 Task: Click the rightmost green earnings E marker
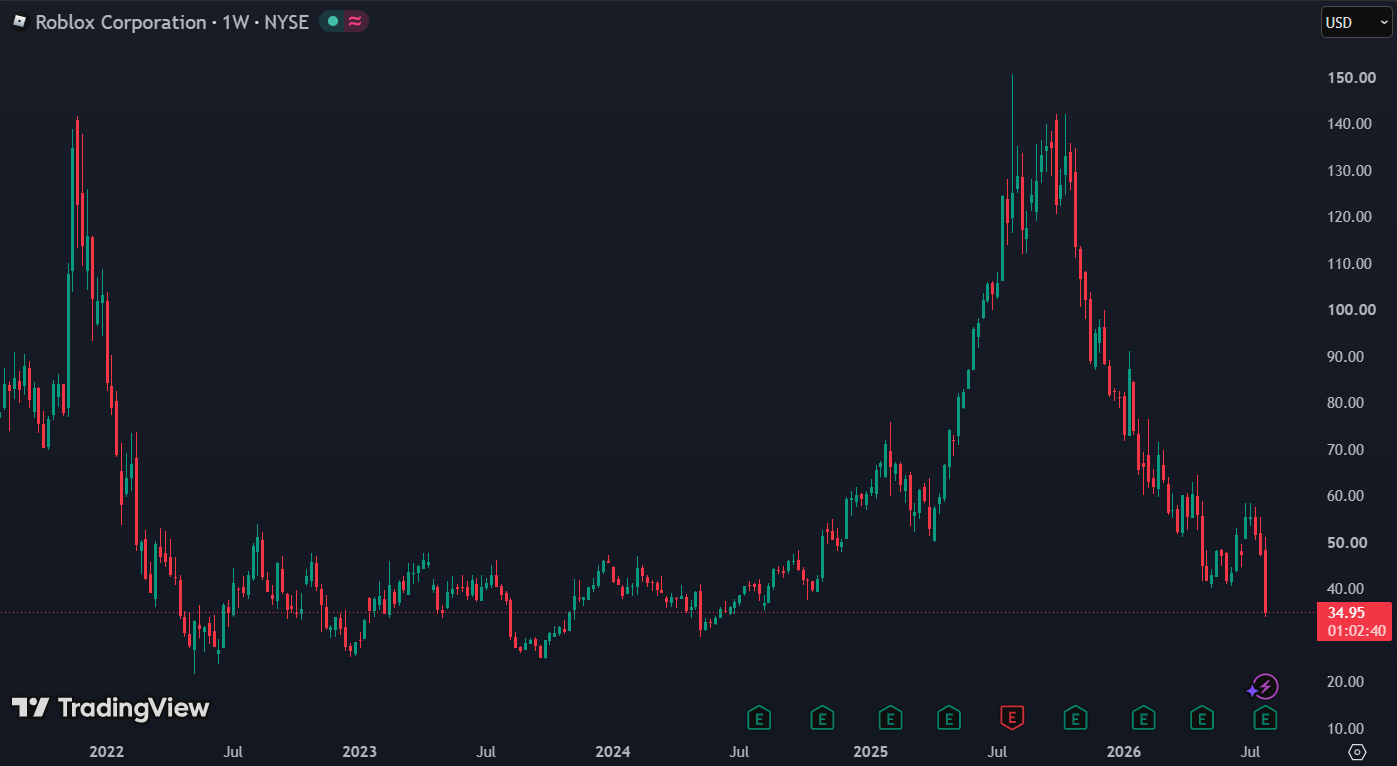pos(1266,717)
